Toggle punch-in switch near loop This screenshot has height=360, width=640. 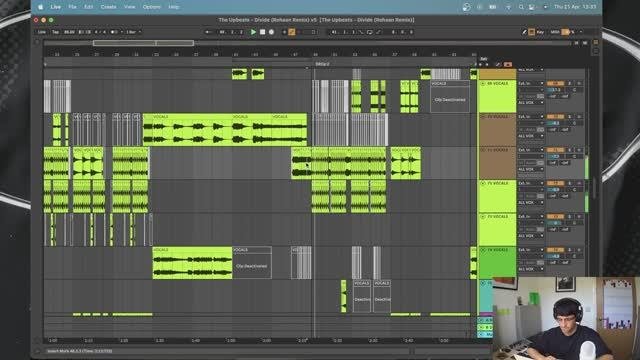click(361, 32)
